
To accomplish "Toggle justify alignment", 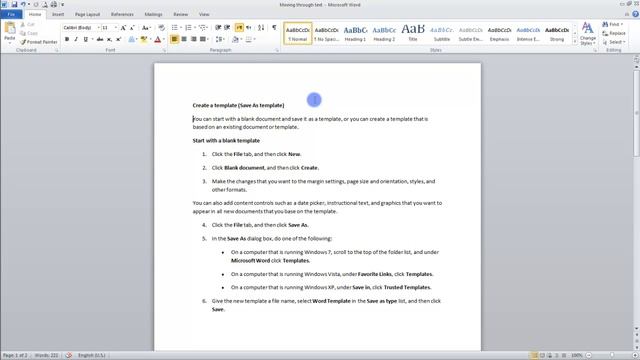I will point(202,39).
